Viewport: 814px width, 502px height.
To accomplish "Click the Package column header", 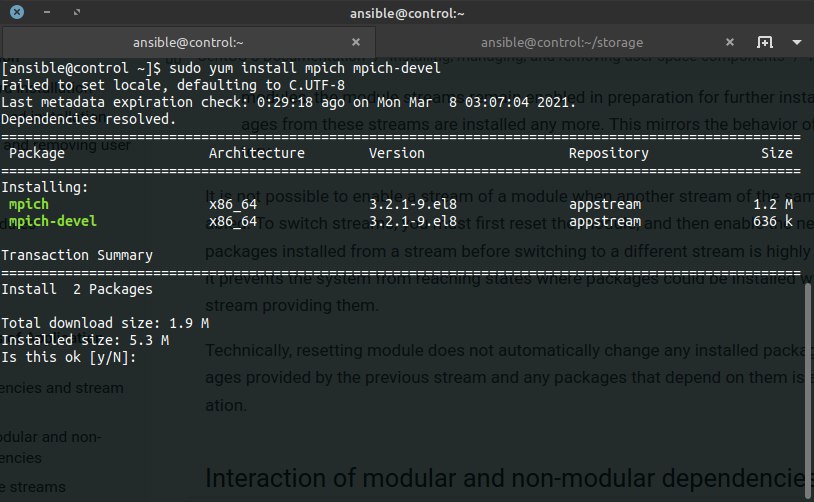I will coord(37,153).
